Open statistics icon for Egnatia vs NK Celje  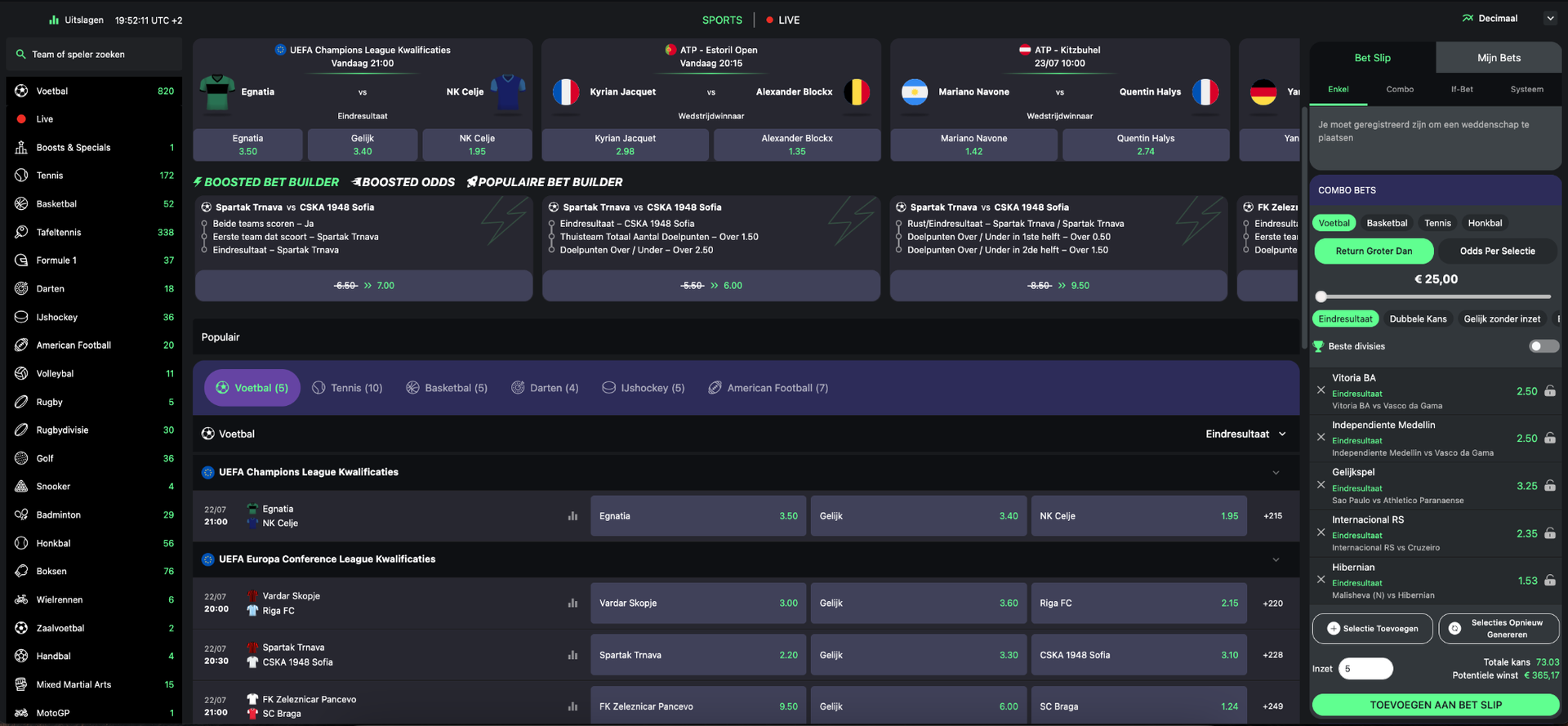coord(572,516)
